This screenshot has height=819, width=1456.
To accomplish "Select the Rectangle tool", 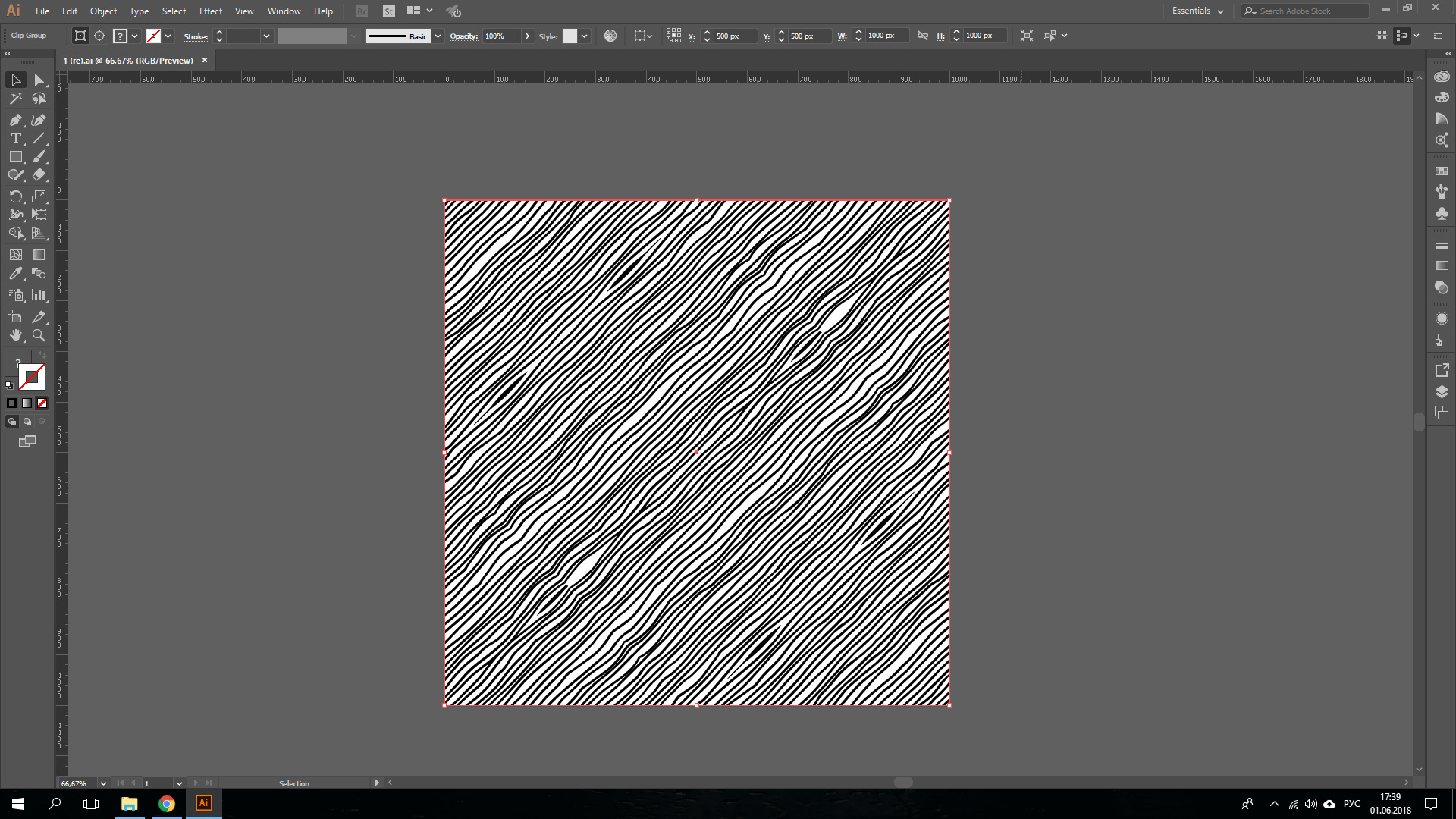I will tap(16, 156).
